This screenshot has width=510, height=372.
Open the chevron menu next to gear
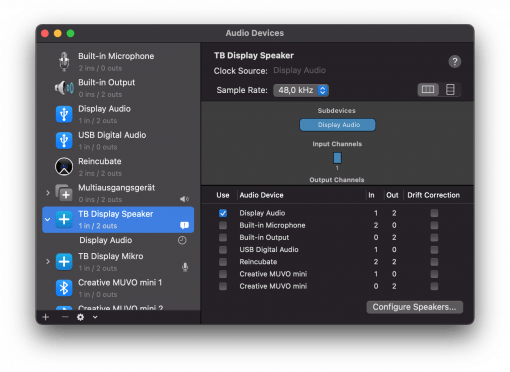(95, 317)
